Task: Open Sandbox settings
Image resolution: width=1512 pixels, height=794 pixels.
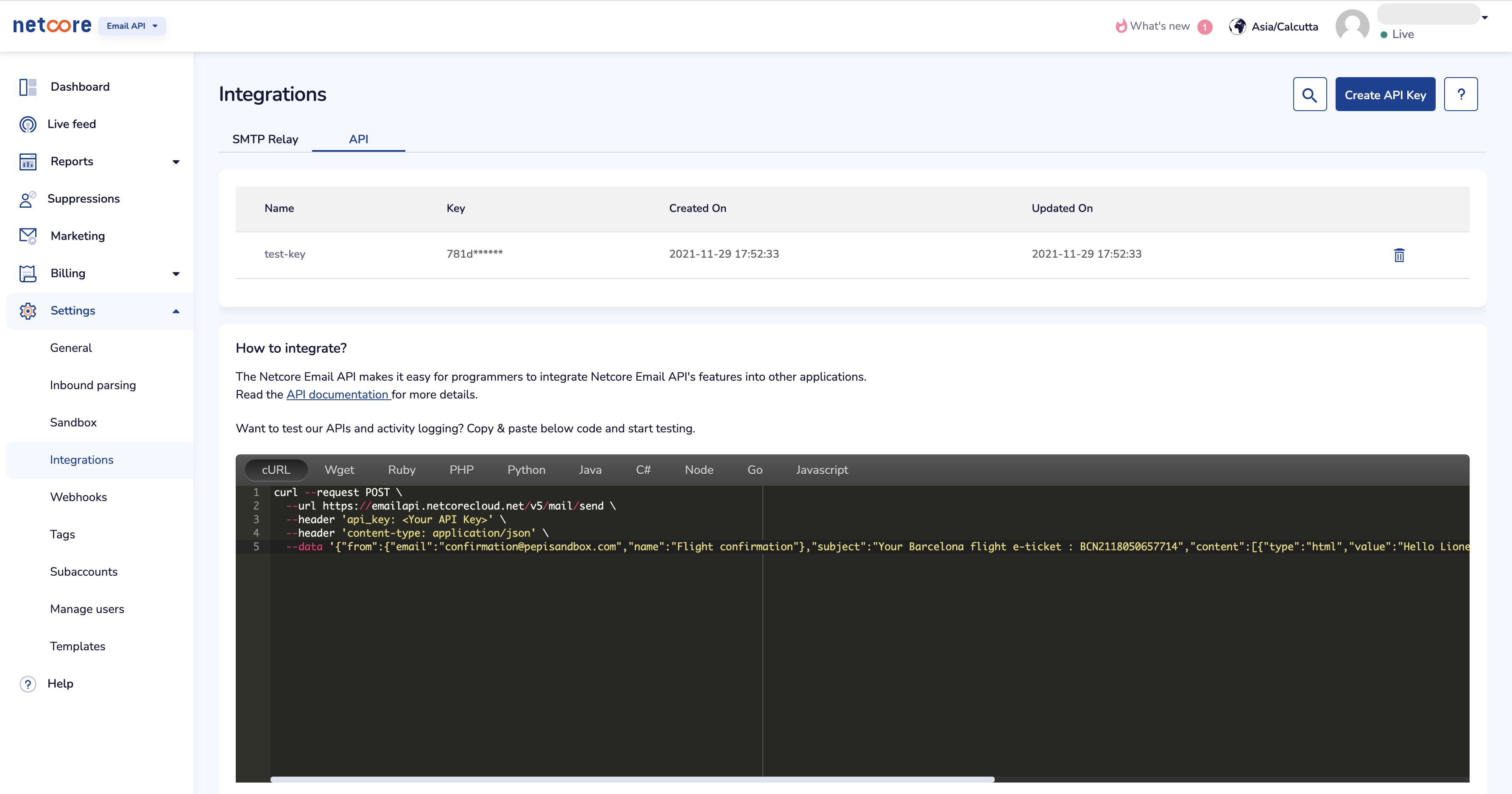Action: [73, 423]
